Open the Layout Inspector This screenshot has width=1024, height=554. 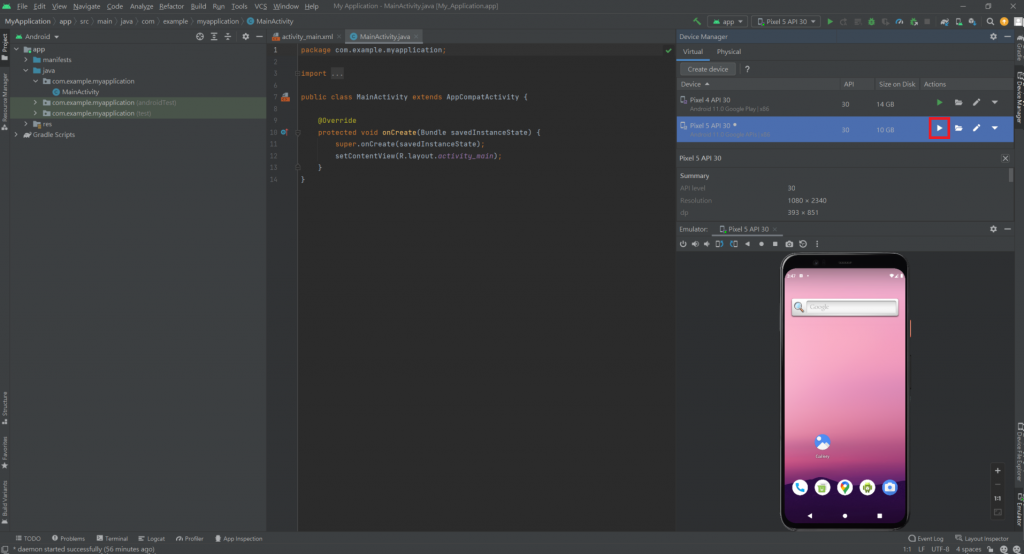[x=982, y=539]
